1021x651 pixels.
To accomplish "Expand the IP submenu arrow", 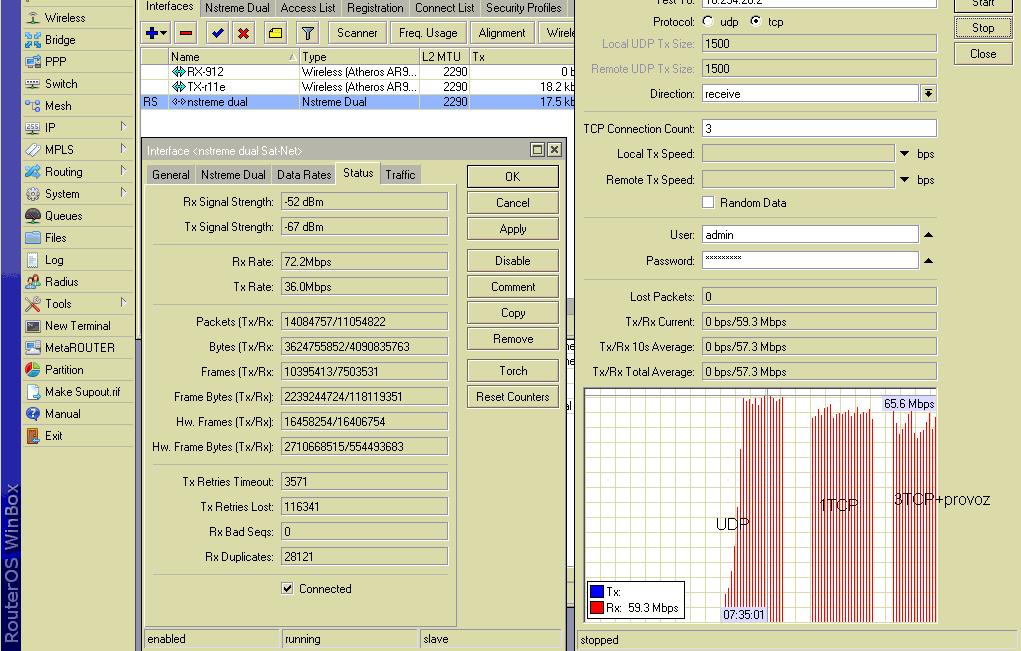I will click(123, 127).
